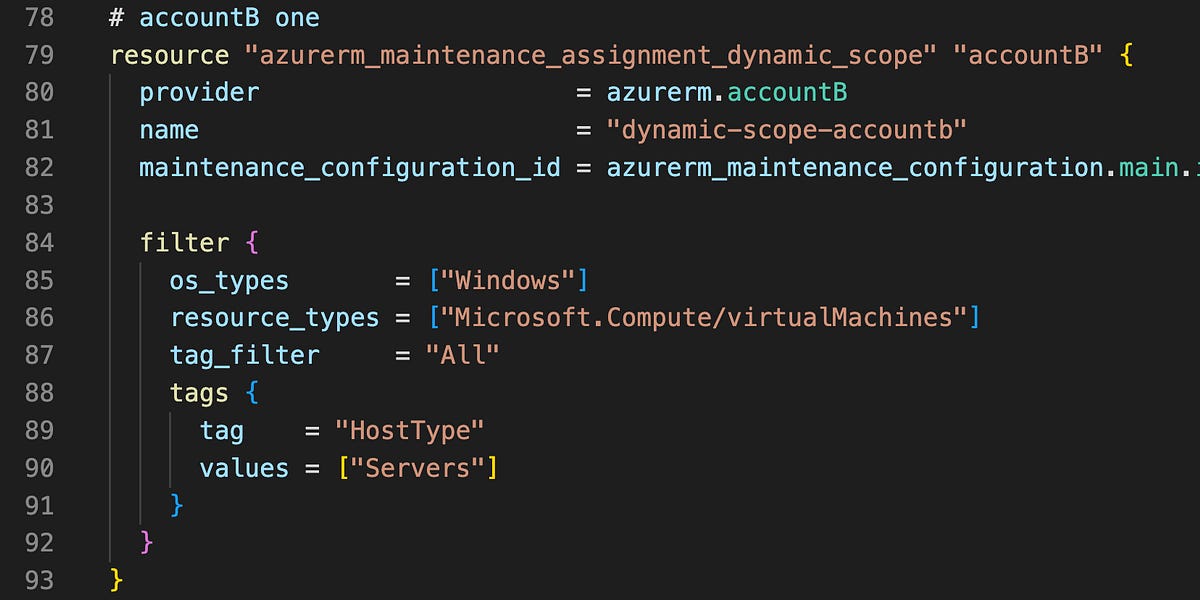Image resolution: width=1200 pixels, height=600 pixels.
Task: Click the tags block opening brace
Action: point(251,392)
